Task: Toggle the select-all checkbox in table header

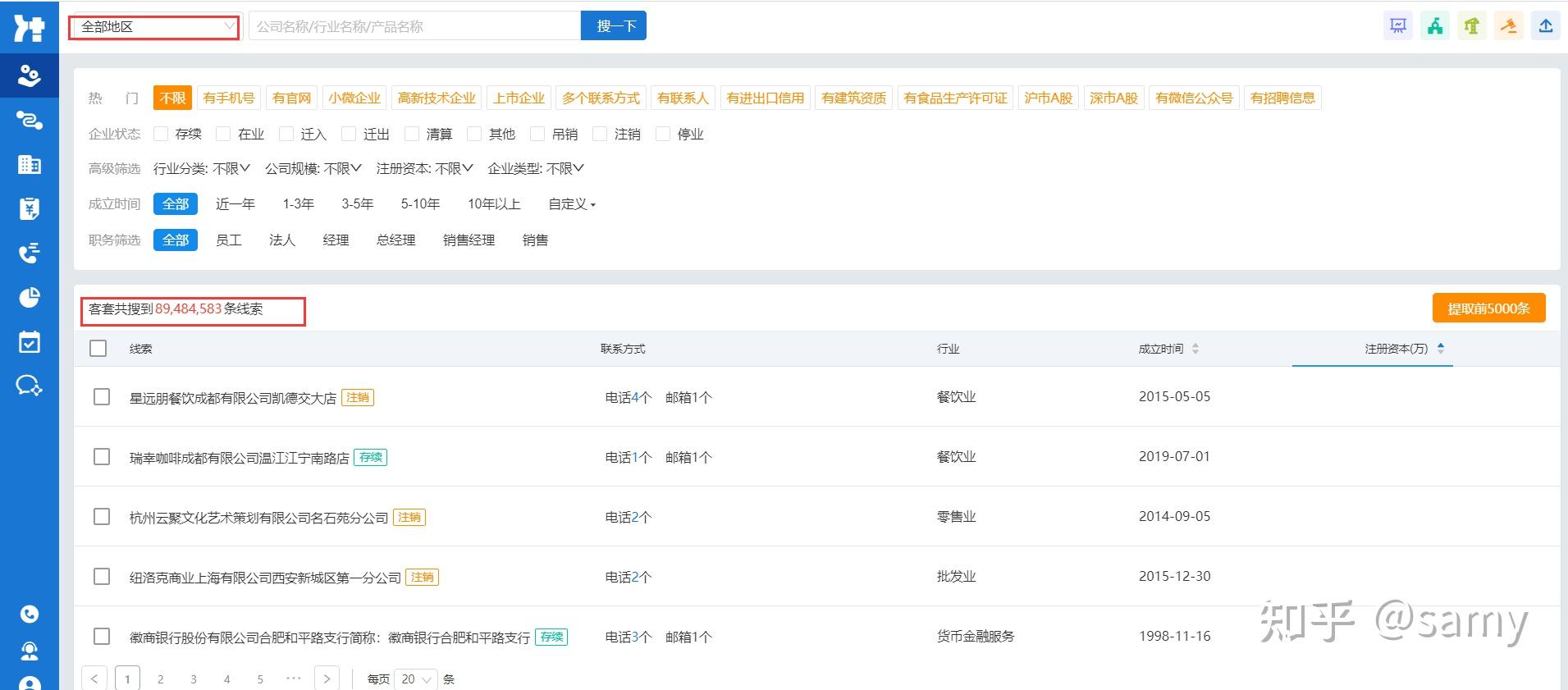Action: click(x=98, y=349)
